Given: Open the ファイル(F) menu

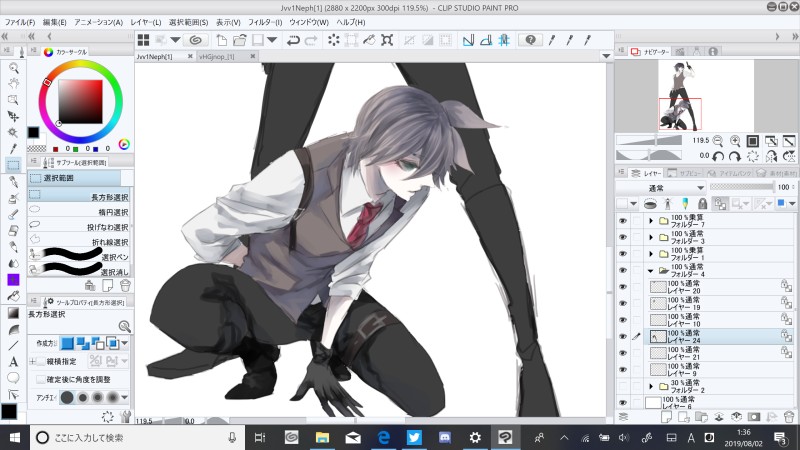Looking at the screenshot, I should [20, 22].
